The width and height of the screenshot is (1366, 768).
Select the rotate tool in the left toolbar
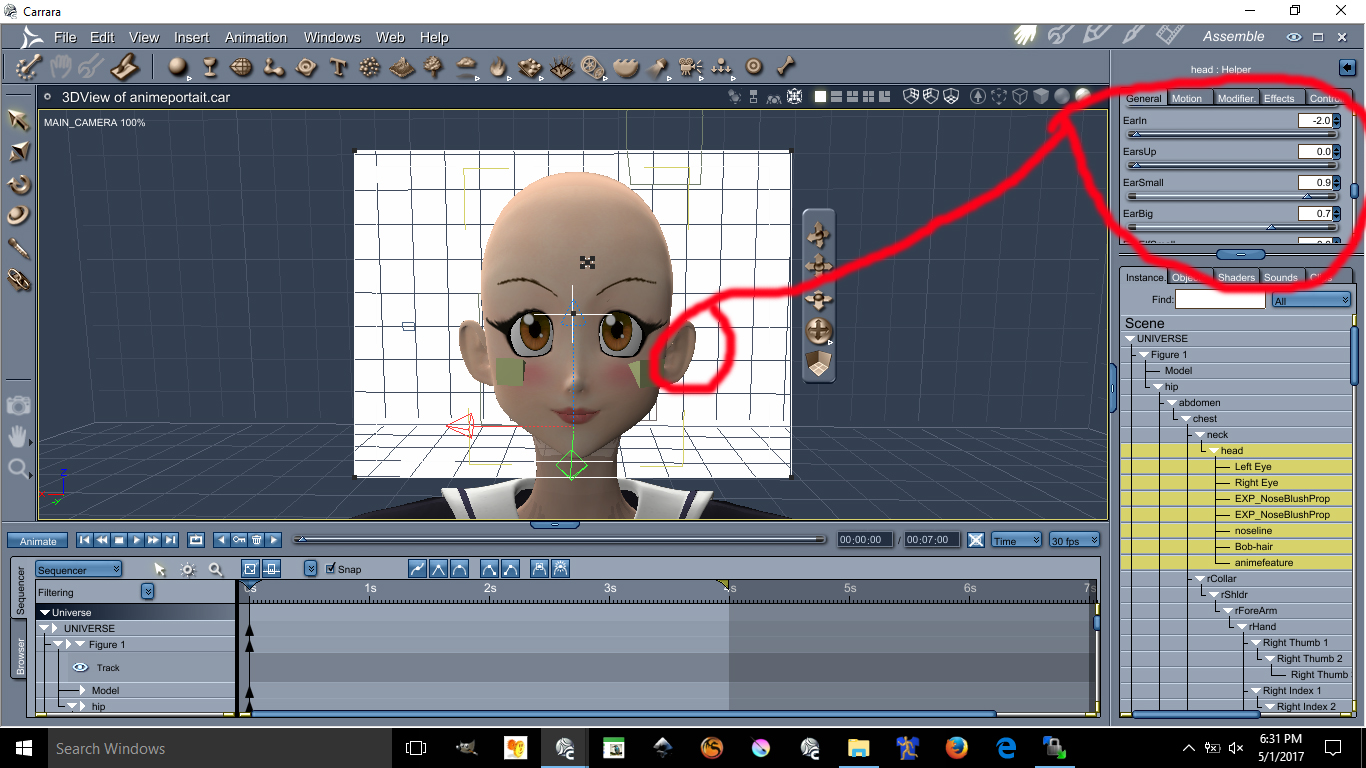pos(18,184)
